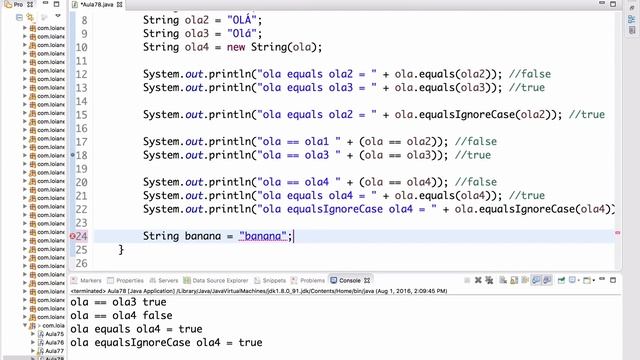Image resolution: width=640 pixels, height=360 pixels.
Task: Open the Problems tab
Action: click(x=308, y=280)
